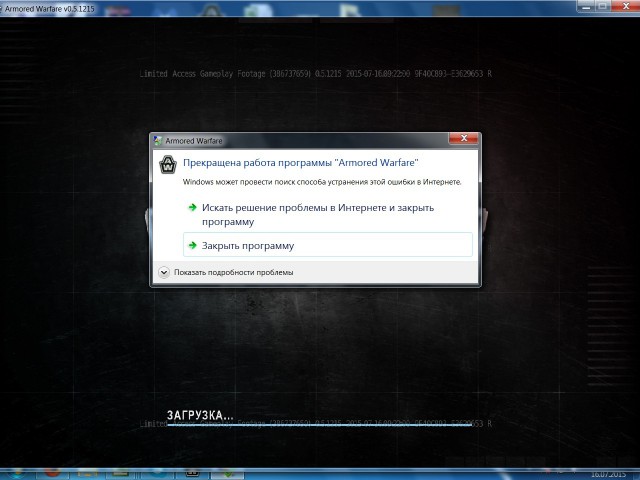Click "Закрыть программу" option

[327, 245]
